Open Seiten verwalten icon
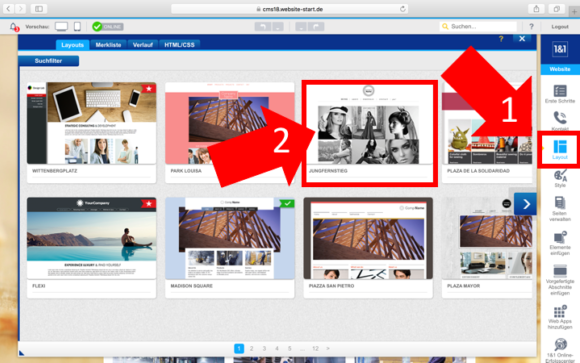Screen dimensions: 580x363 [x=560, y=203]
